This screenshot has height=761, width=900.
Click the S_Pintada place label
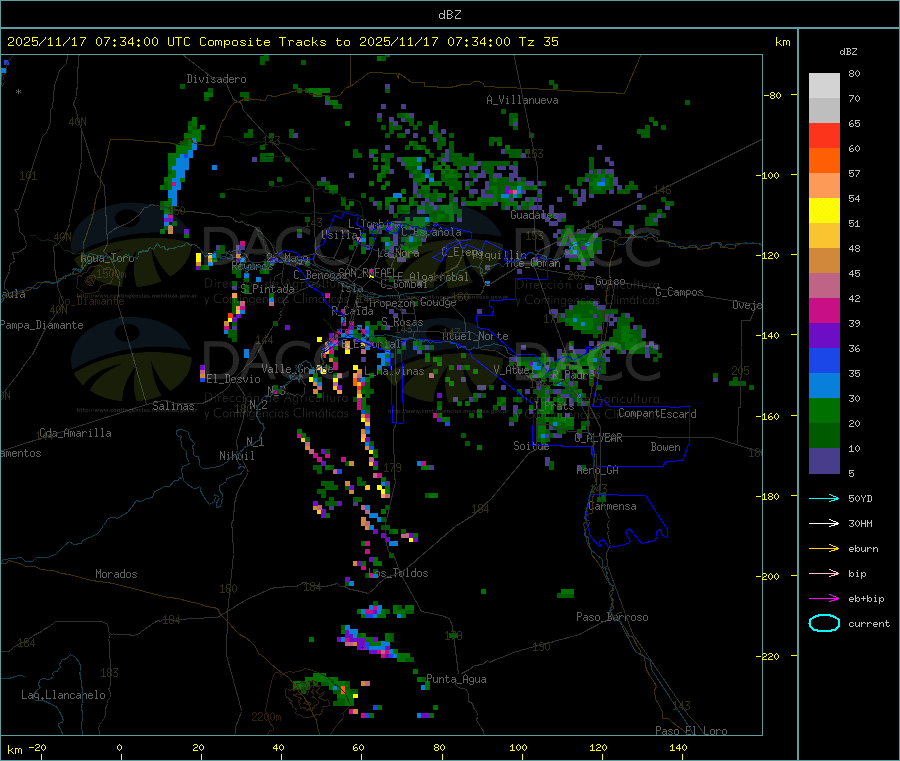267,289
